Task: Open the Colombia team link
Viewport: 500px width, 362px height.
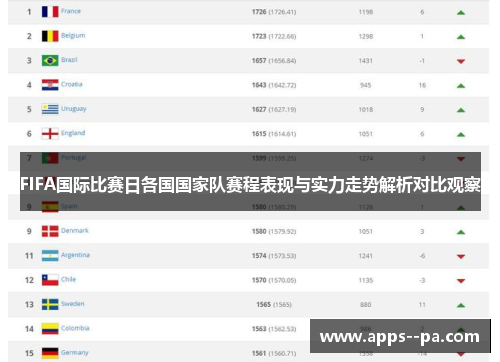Action: click(75, 328)
